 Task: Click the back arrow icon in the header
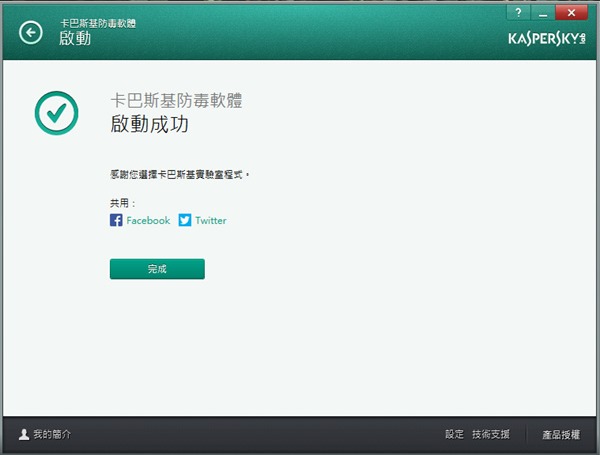[31, 33]
